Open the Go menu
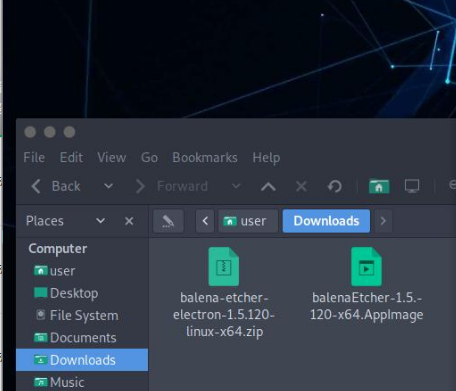 [x=149, y=157]
